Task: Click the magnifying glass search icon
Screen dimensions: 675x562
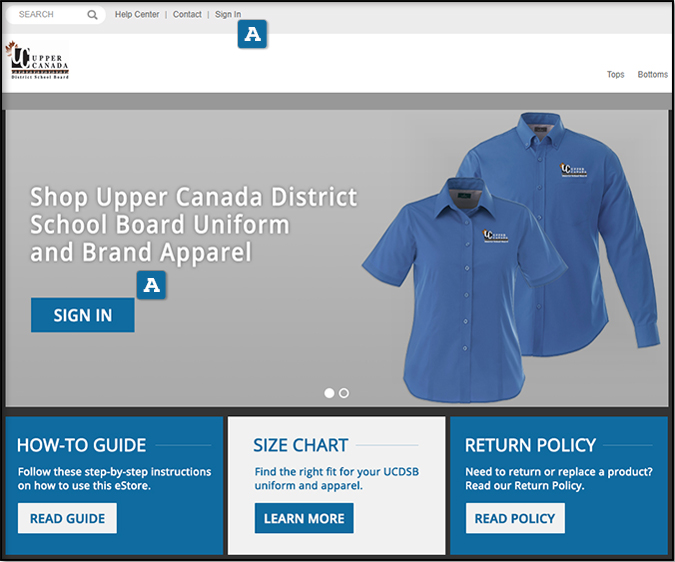Action: coord(93,15)
